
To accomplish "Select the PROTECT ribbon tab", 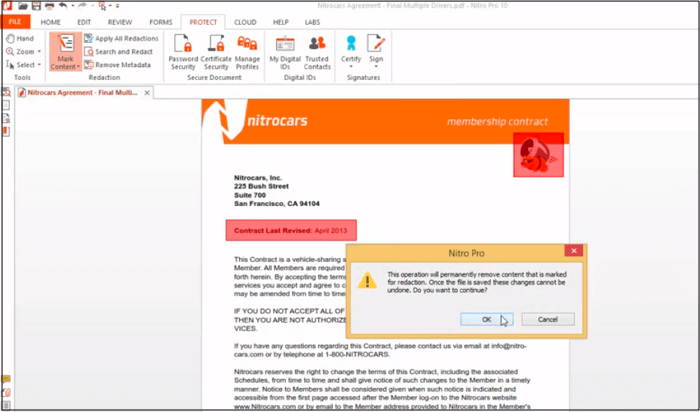I will 203,22.
